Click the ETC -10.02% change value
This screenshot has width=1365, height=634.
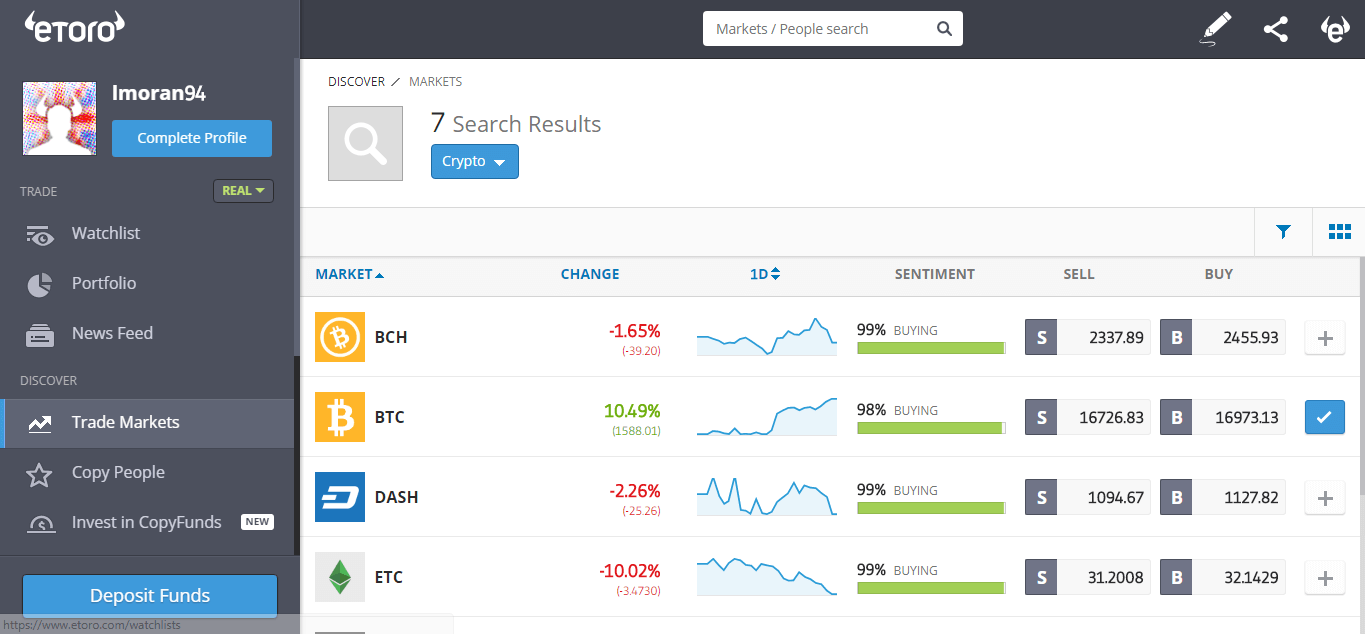click(x=630, y=571)
